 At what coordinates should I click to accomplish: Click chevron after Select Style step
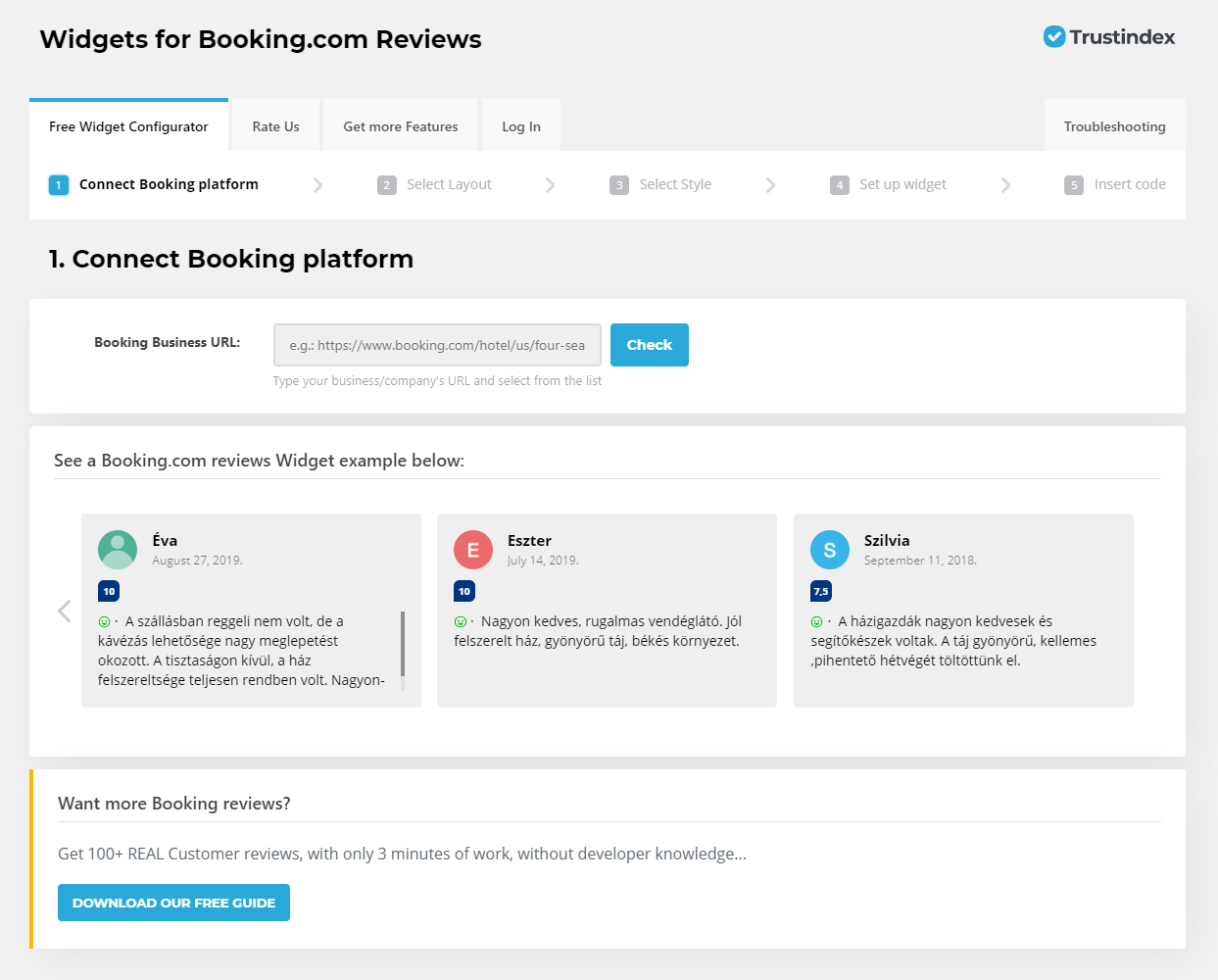[770, 184]
